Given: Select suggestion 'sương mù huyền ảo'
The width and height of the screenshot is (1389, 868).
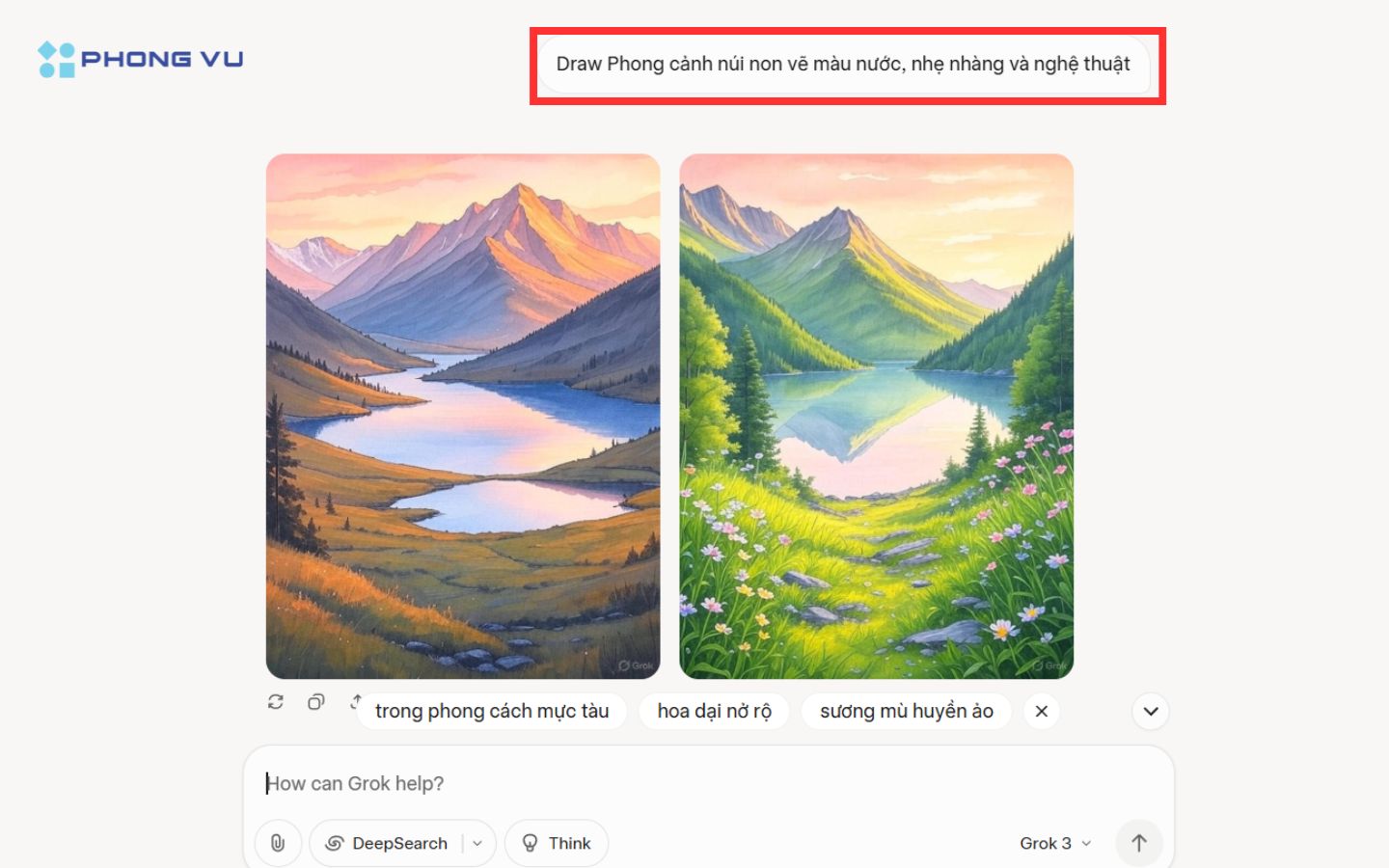Looking at the screenshot, I should coord(907,712).
